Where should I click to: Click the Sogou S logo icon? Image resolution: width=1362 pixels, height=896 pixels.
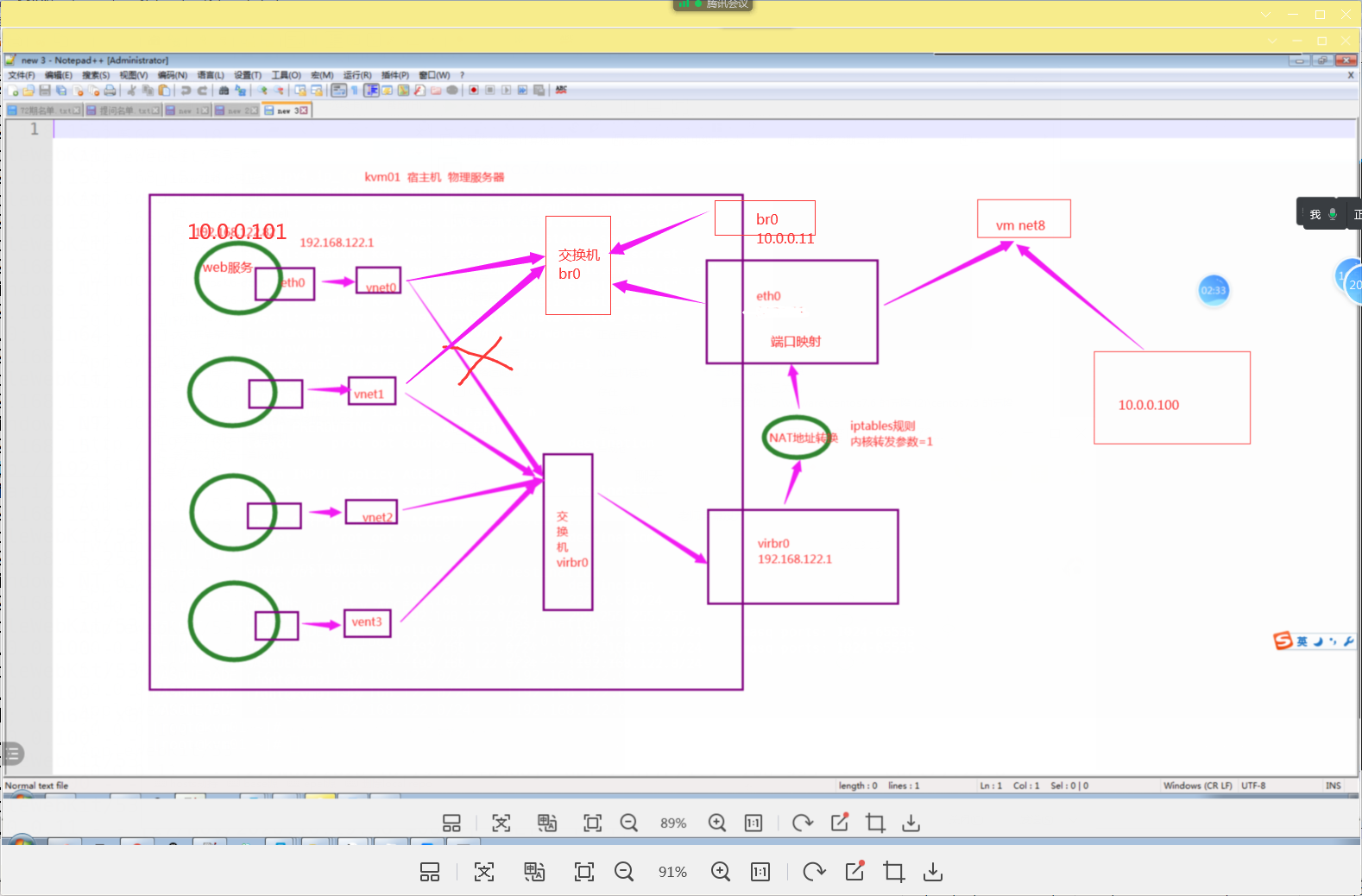tap(1283, 640)
